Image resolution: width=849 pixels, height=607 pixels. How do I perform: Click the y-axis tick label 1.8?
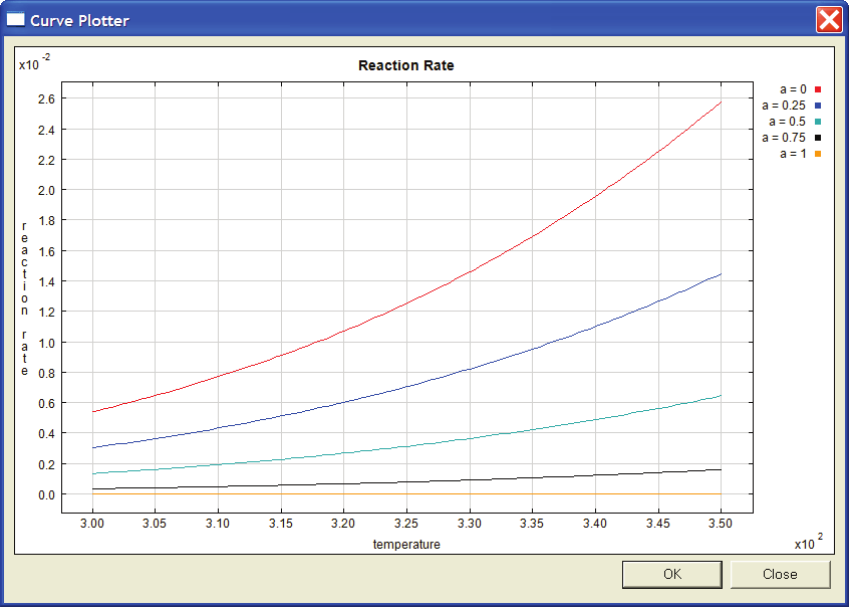point(47,221)
